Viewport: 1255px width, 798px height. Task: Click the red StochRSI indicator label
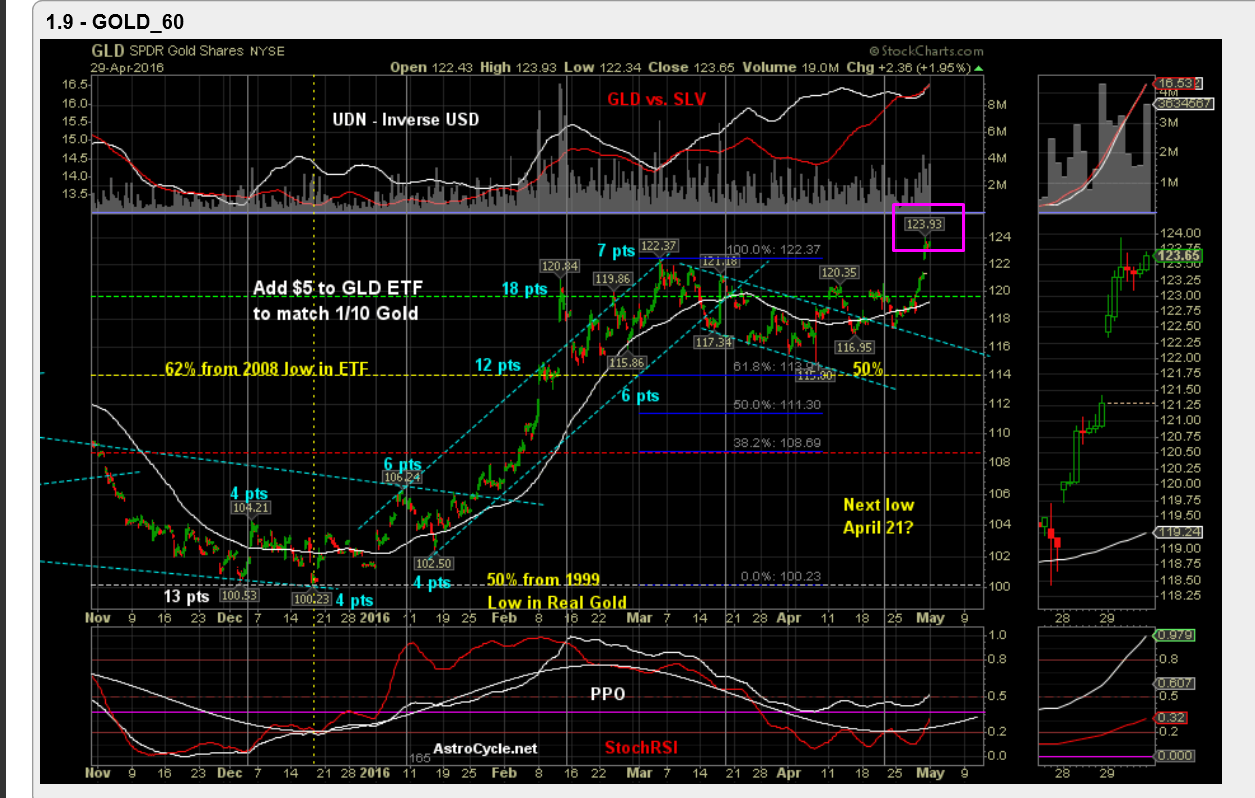pos(642,748)
